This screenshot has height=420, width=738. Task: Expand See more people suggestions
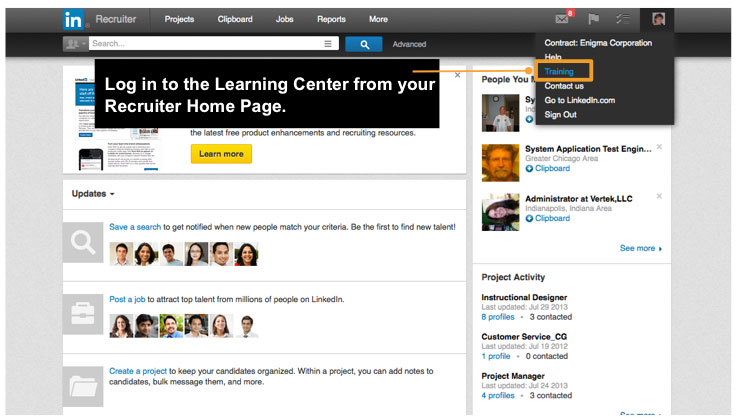click(x=641, y=248)
